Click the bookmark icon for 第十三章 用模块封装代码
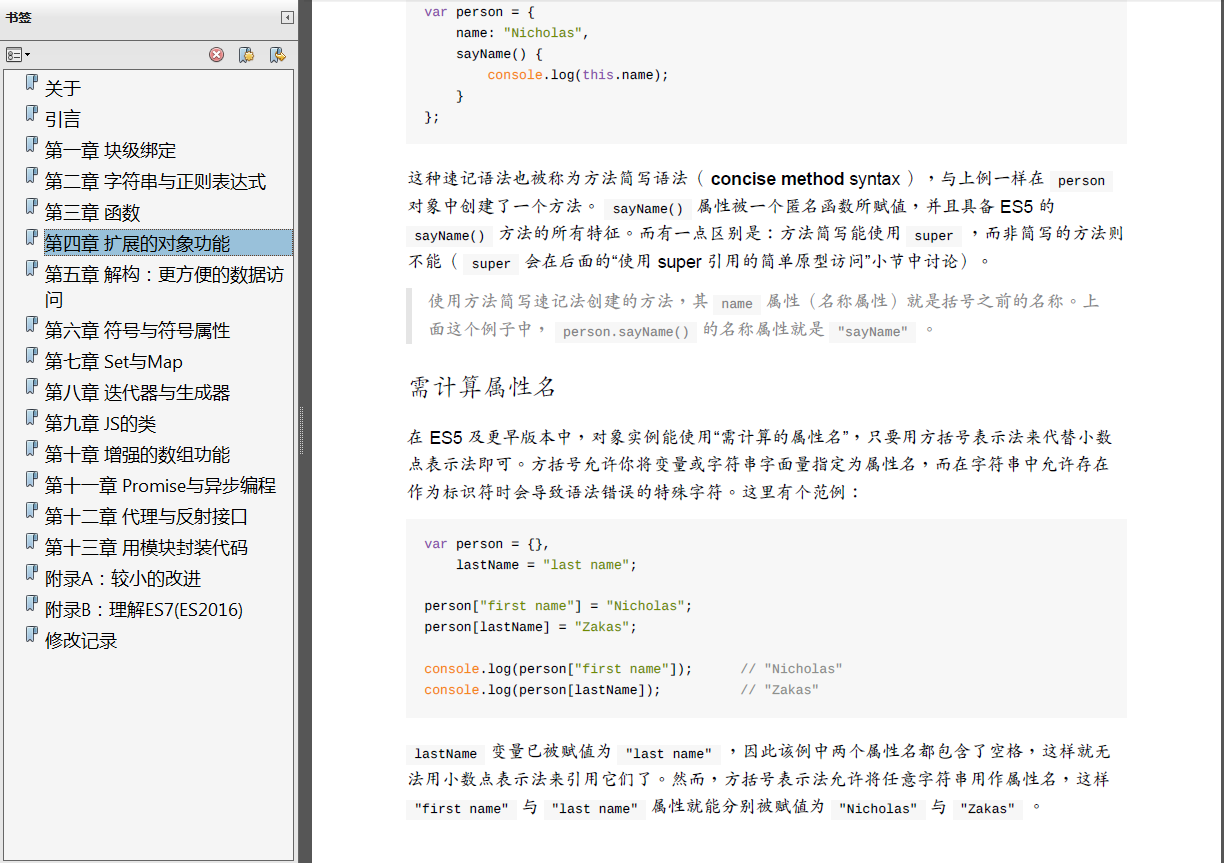 click(32, 543)
